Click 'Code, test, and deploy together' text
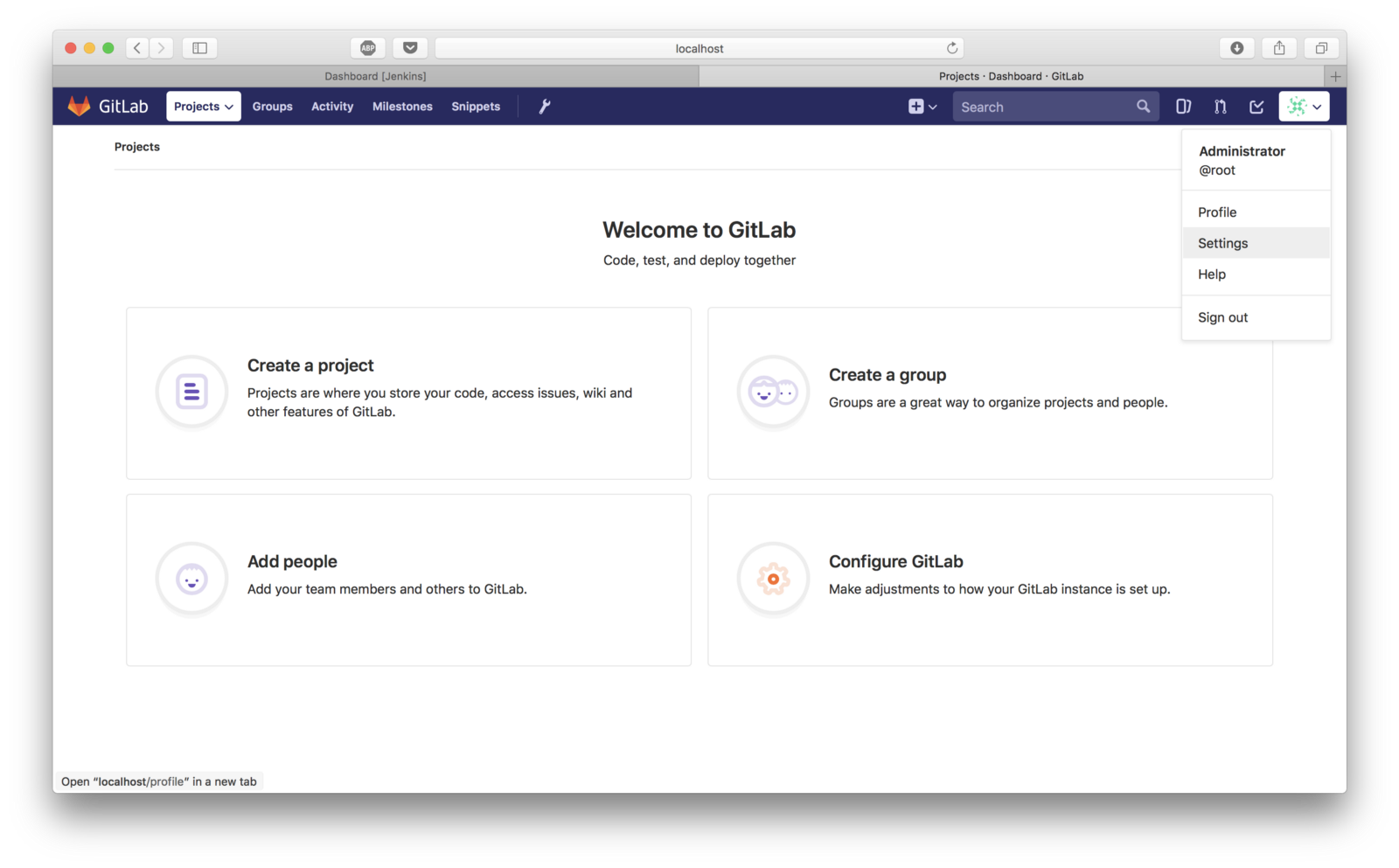Image resolution: width=1399 pixels, height=868 pixels. (699, 260)
